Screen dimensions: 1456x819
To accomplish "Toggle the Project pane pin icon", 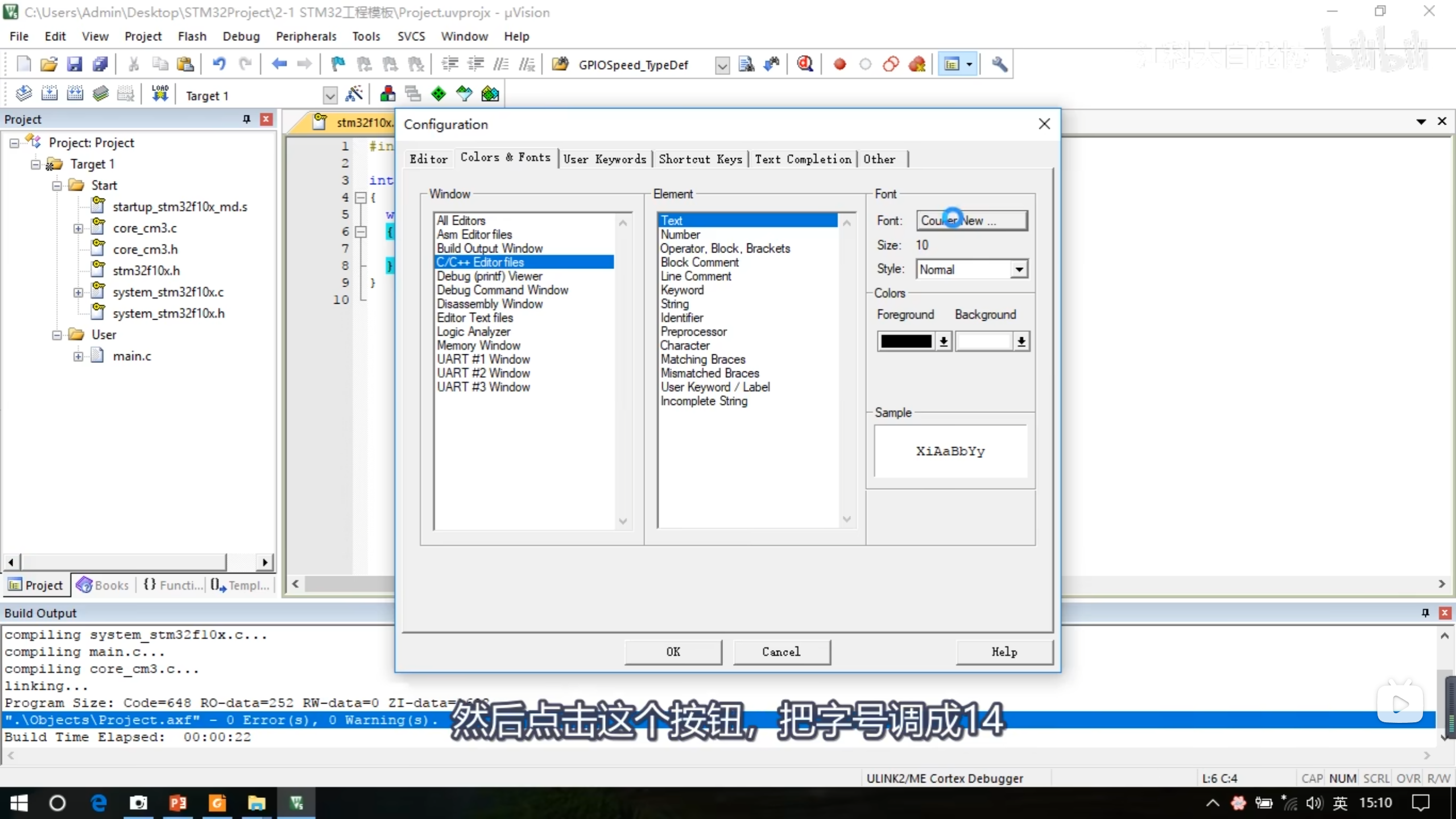I will pyautogui.click(x=246, y=119).
